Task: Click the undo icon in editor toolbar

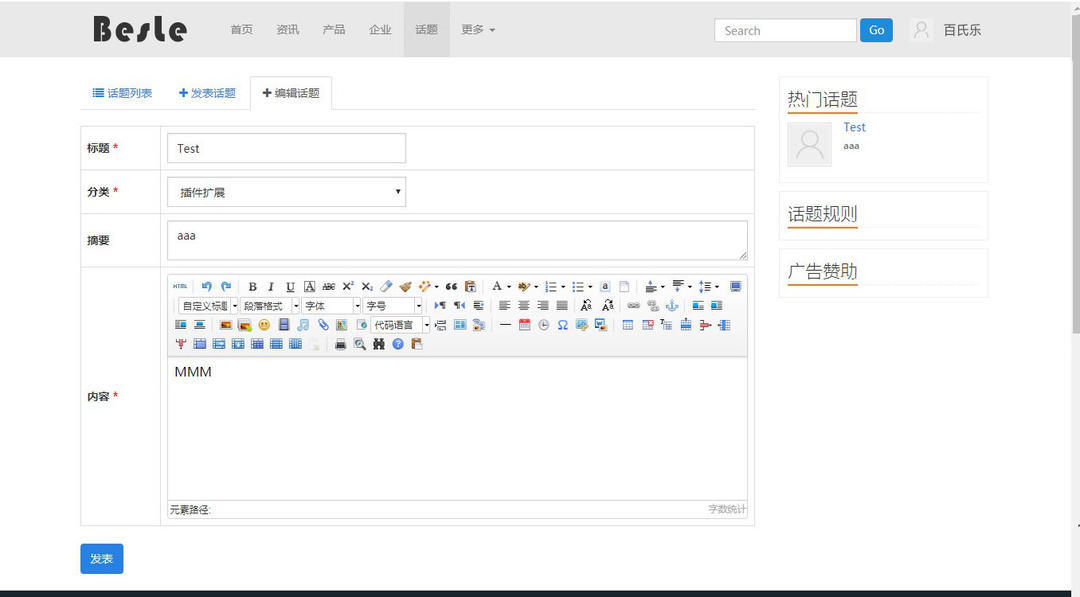Action: [207, 286]
